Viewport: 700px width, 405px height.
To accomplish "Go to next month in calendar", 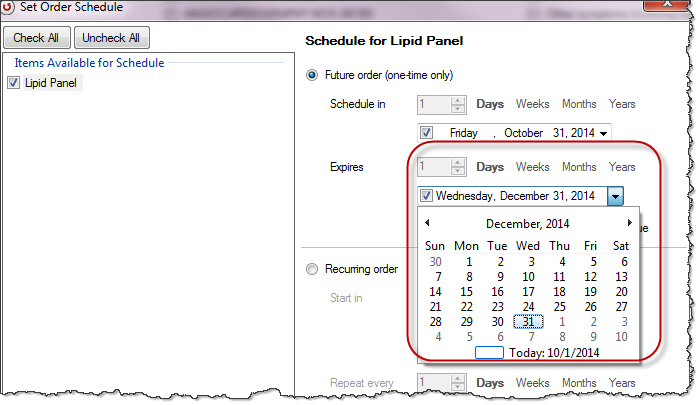I will (x=629, y=223).
